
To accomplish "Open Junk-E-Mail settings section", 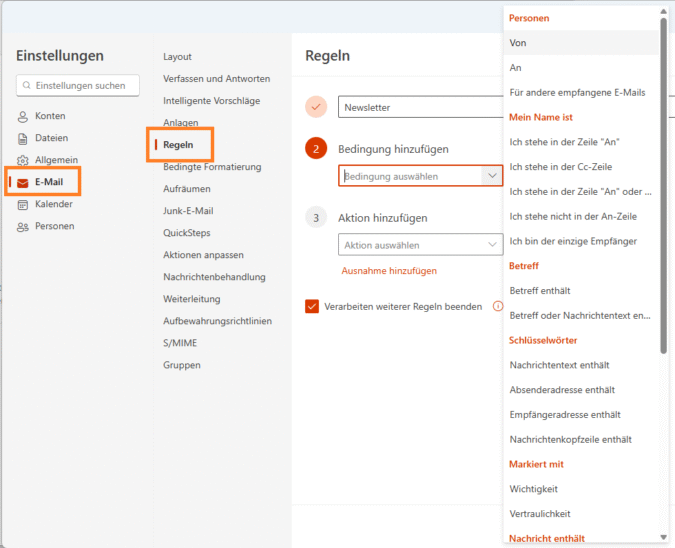I will point(188,211).
